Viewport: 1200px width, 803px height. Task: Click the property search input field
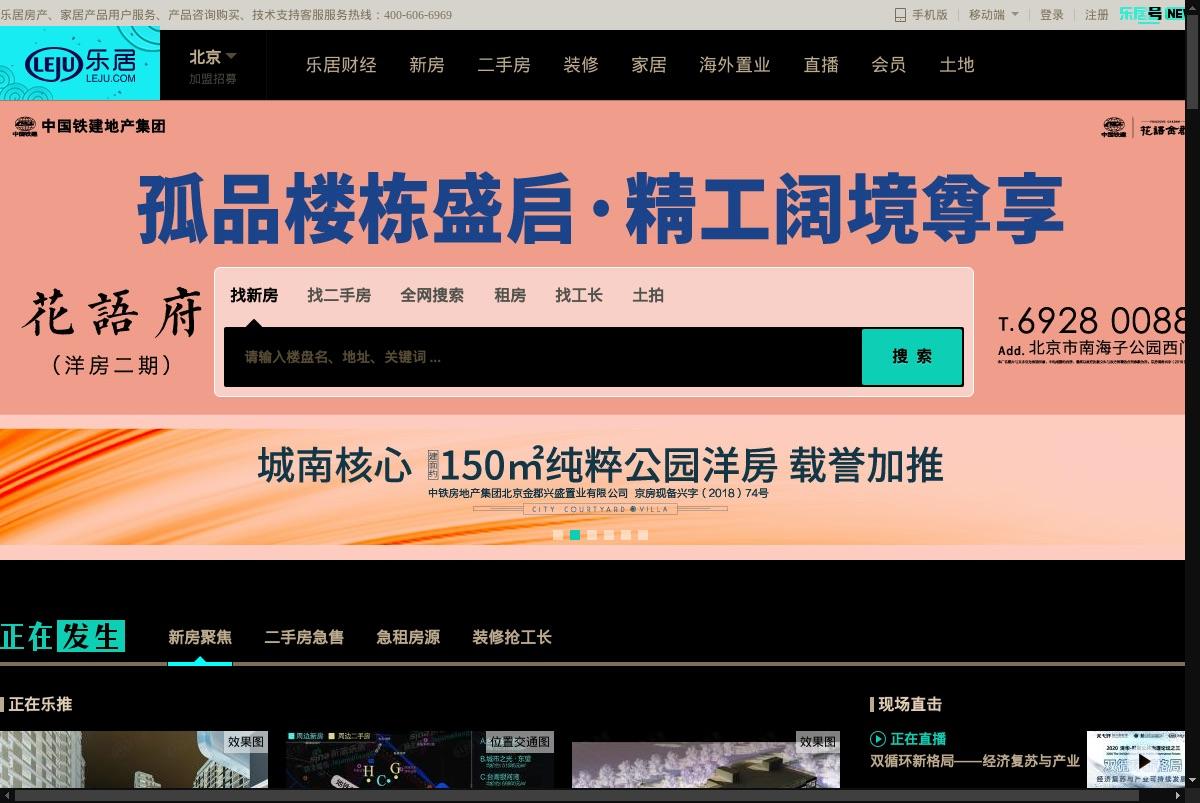543,357
